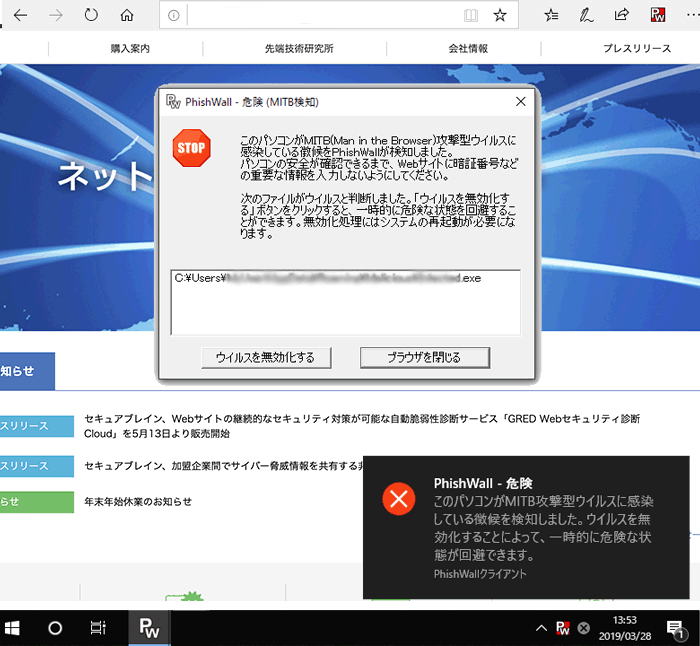Open the 購入案内 menu item

pyautogui.click(x=130, y=48)
